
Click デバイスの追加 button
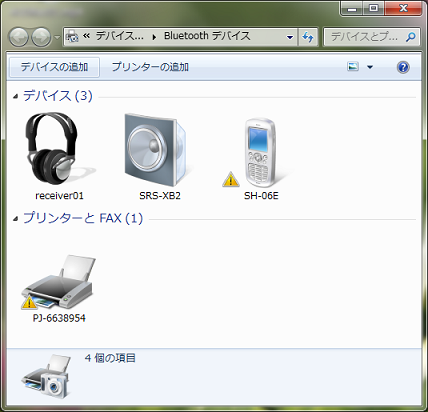click(54, 67)
